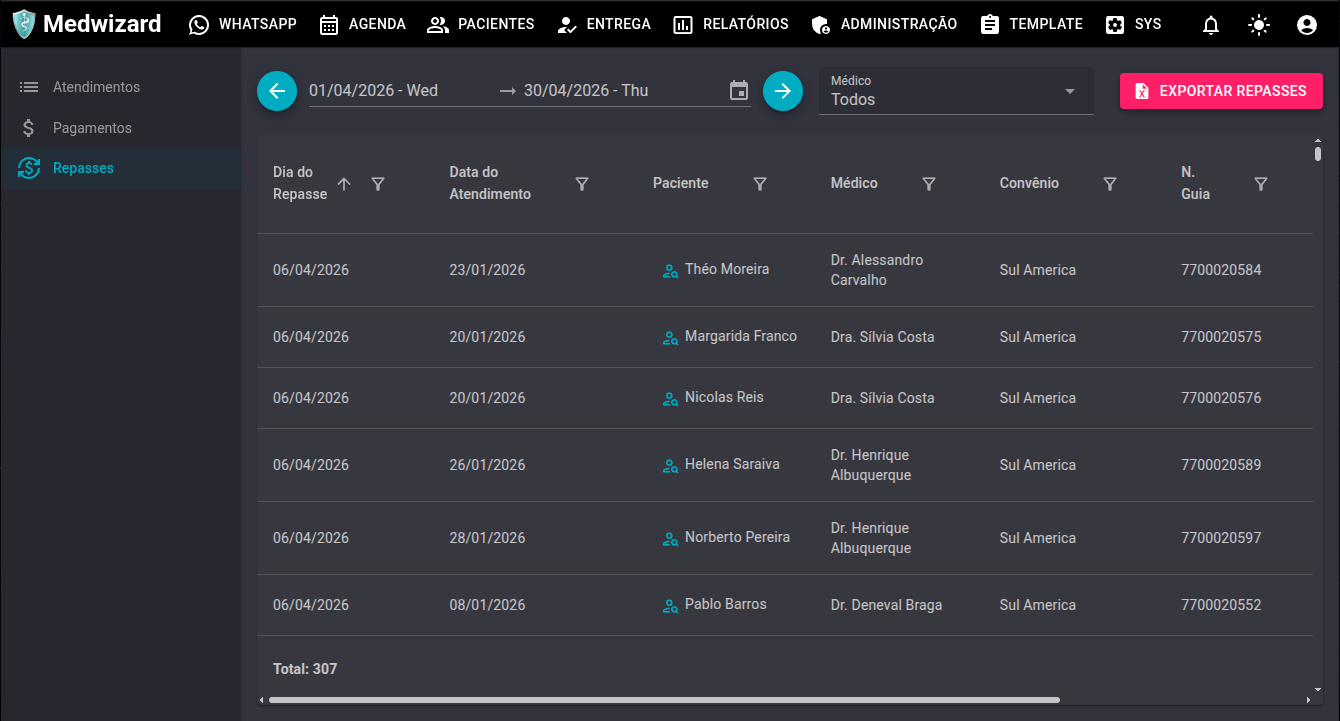Select guide number 7700020575
This screenshot has height=721, width=1340.
coord(1221,337)
